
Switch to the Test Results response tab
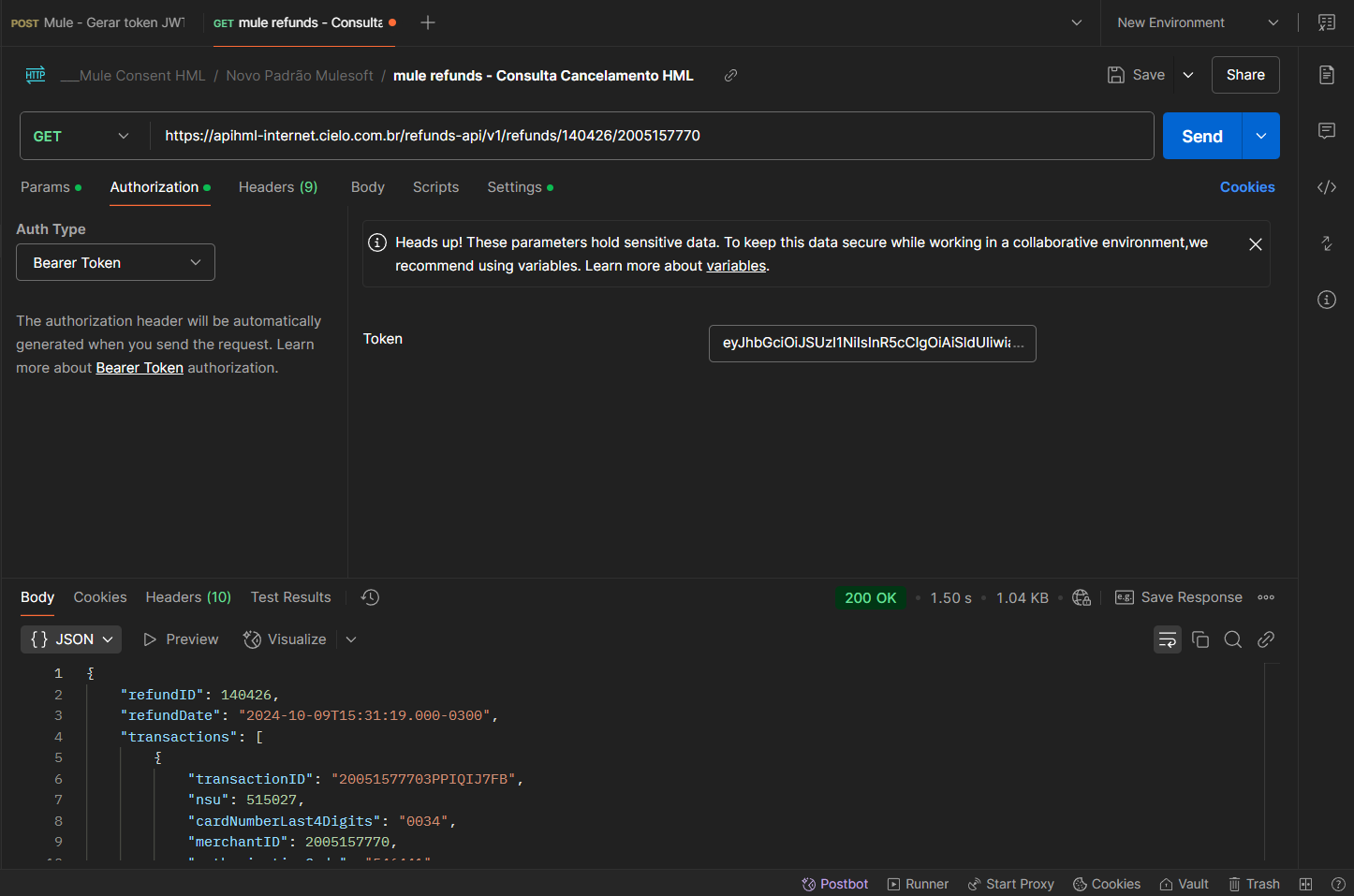click(x=290, y=597)
